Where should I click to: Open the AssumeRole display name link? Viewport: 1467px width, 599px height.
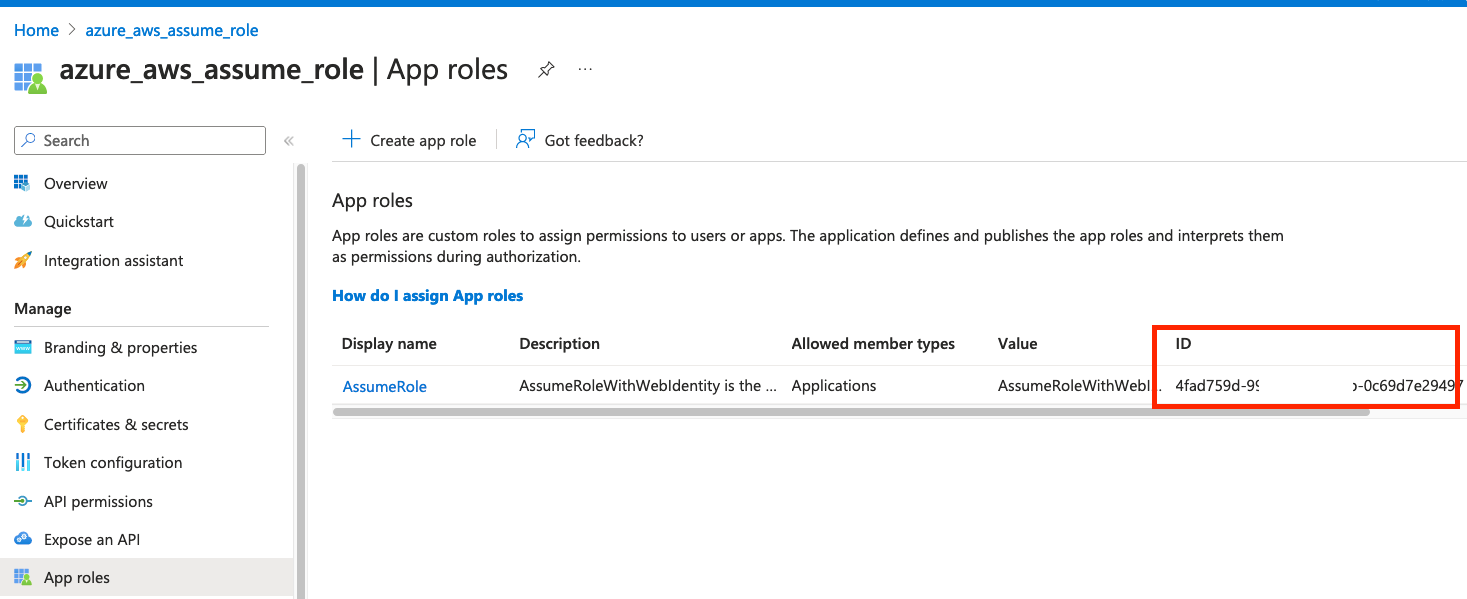tap(384, 386)
